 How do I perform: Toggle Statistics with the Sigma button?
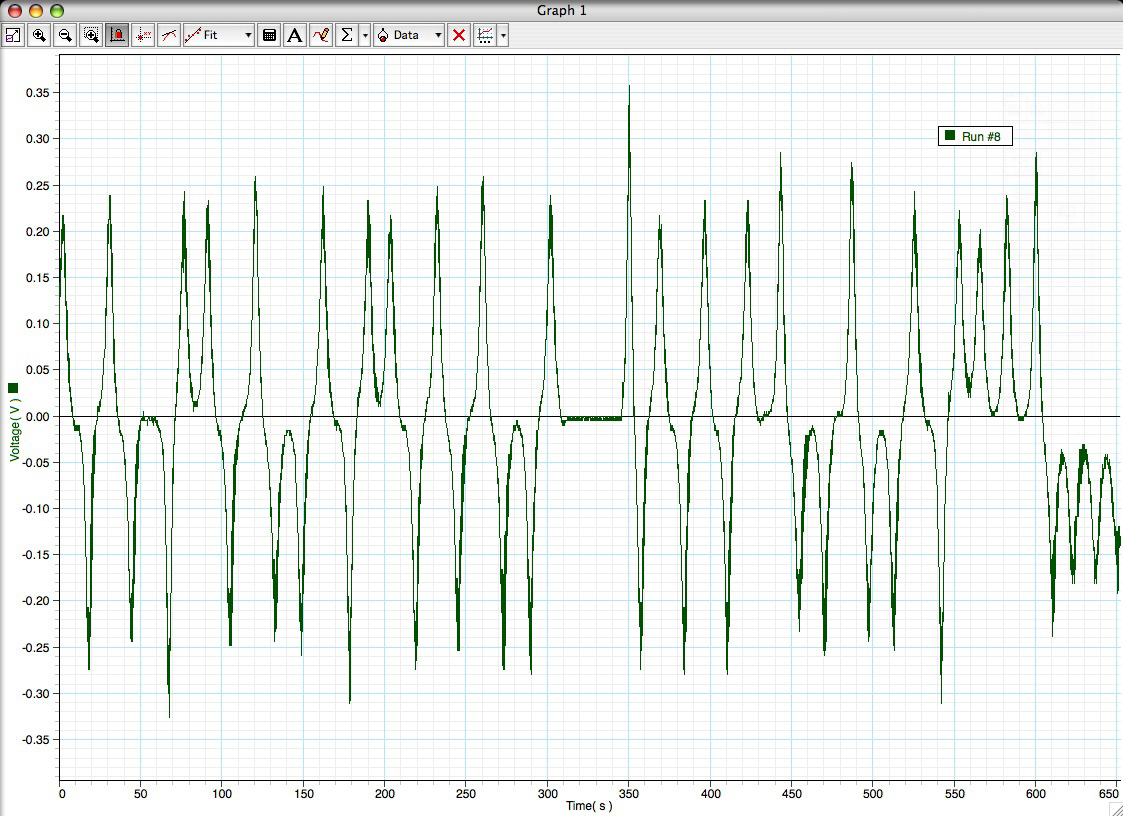(347, 35)
